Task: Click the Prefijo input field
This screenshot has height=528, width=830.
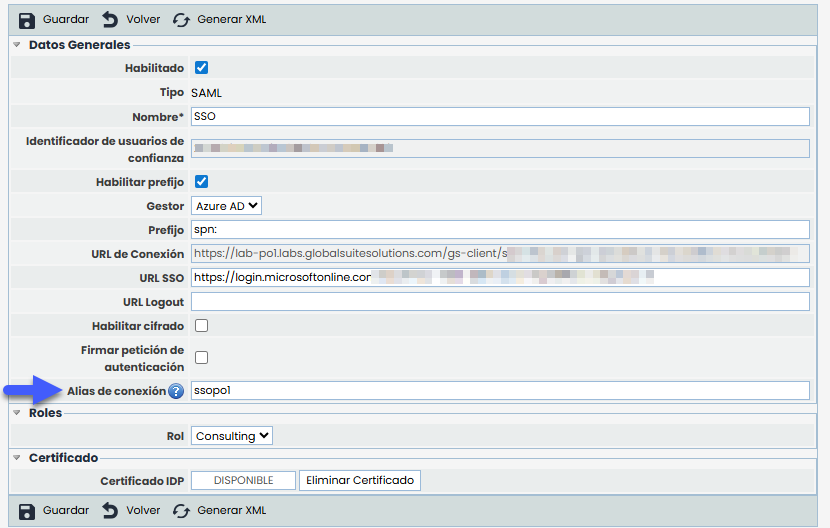Action: 499,230
